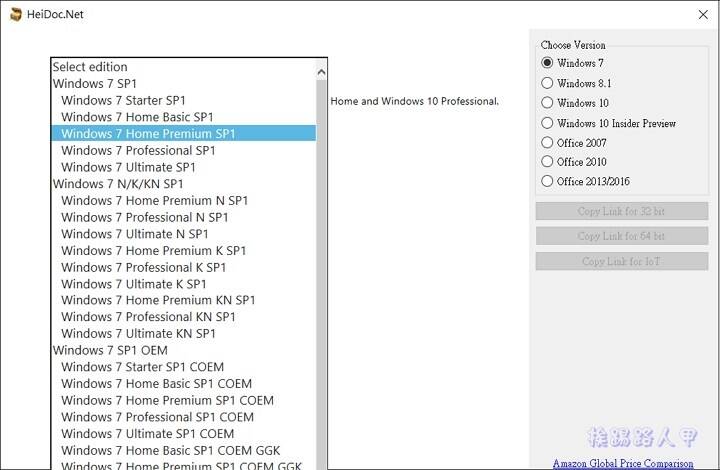This screenshot has width=720, height=470.
Task: Open the Amazon Global Price Comparison link
Action: (x=623, y=463)
